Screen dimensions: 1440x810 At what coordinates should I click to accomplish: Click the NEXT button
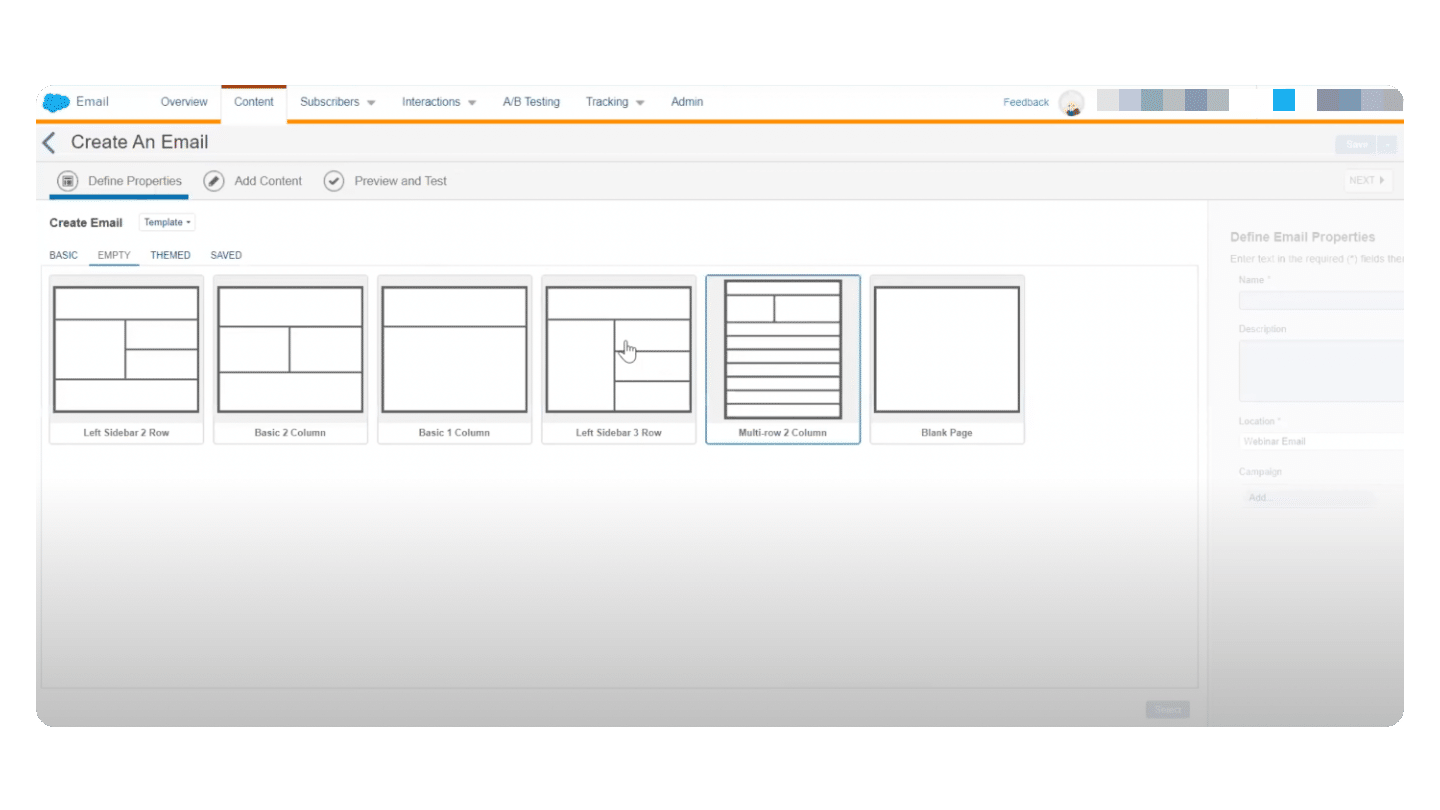(x=1368, y=181)
